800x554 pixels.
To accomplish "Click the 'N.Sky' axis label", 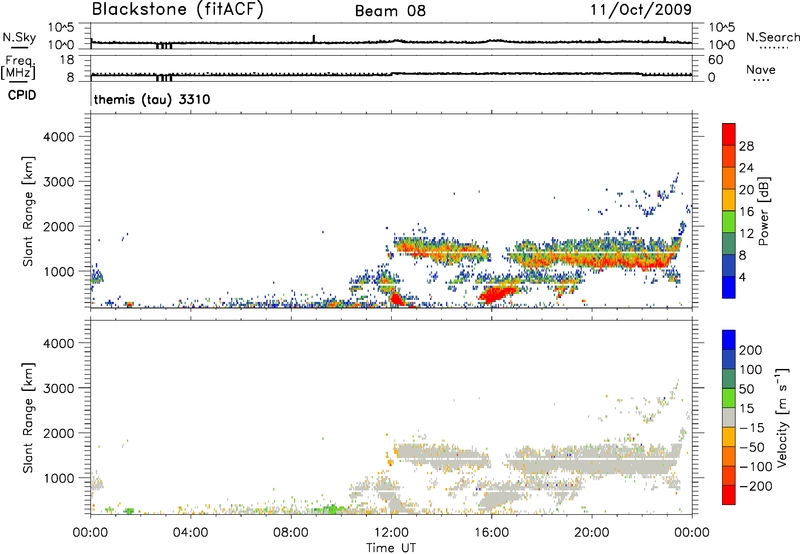I will (x=19, y=37).
